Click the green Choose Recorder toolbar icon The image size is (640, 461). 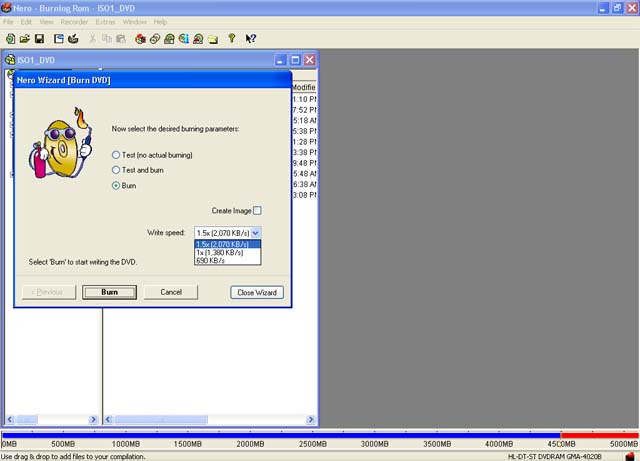click(x=232, y=38)
